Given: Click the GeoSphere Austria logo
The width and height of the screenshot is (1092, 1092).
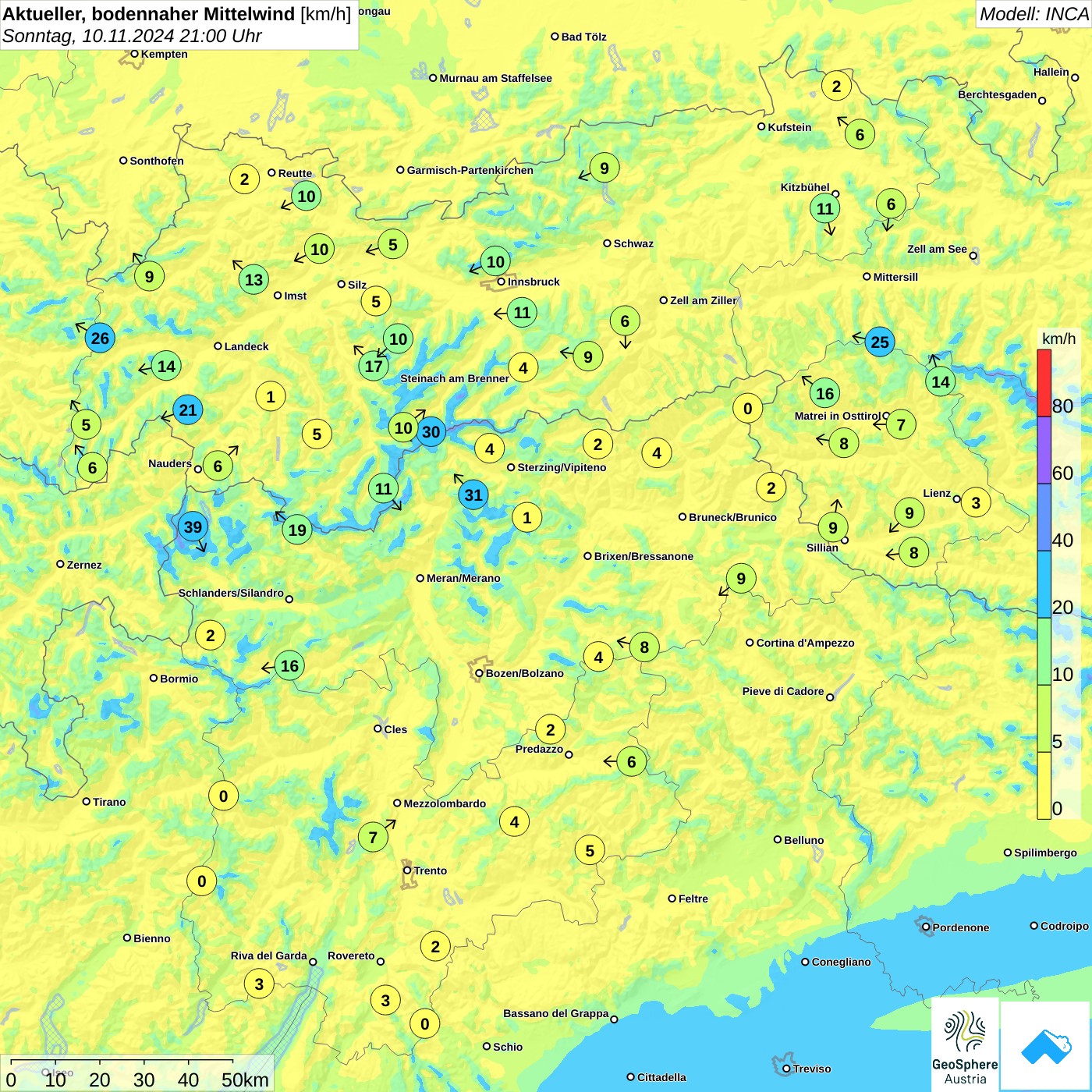Looking at the screenshot, I should 965,1045.
